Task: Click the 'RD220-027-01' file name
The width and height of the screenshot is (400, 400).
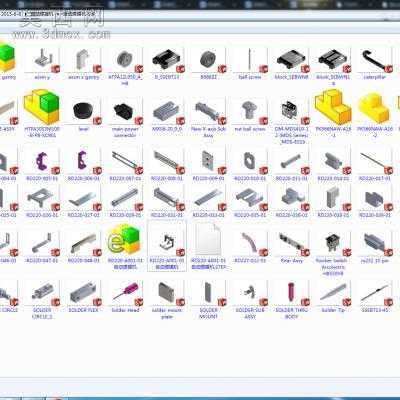Action: click(x=84, y=215)
